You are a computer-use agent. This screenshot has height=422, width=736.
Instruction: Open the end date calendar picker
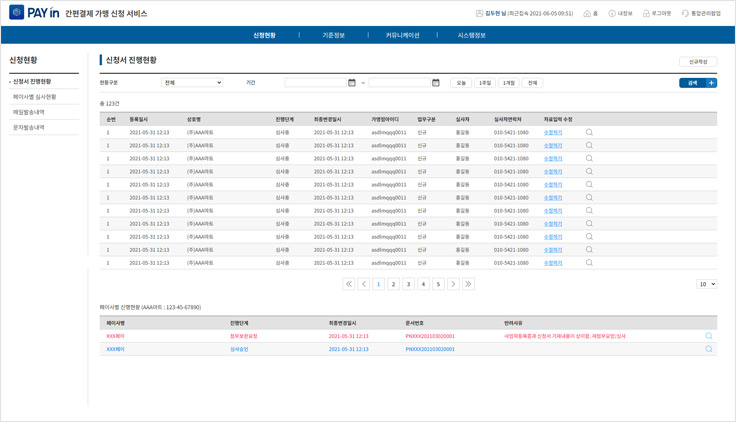436,83
